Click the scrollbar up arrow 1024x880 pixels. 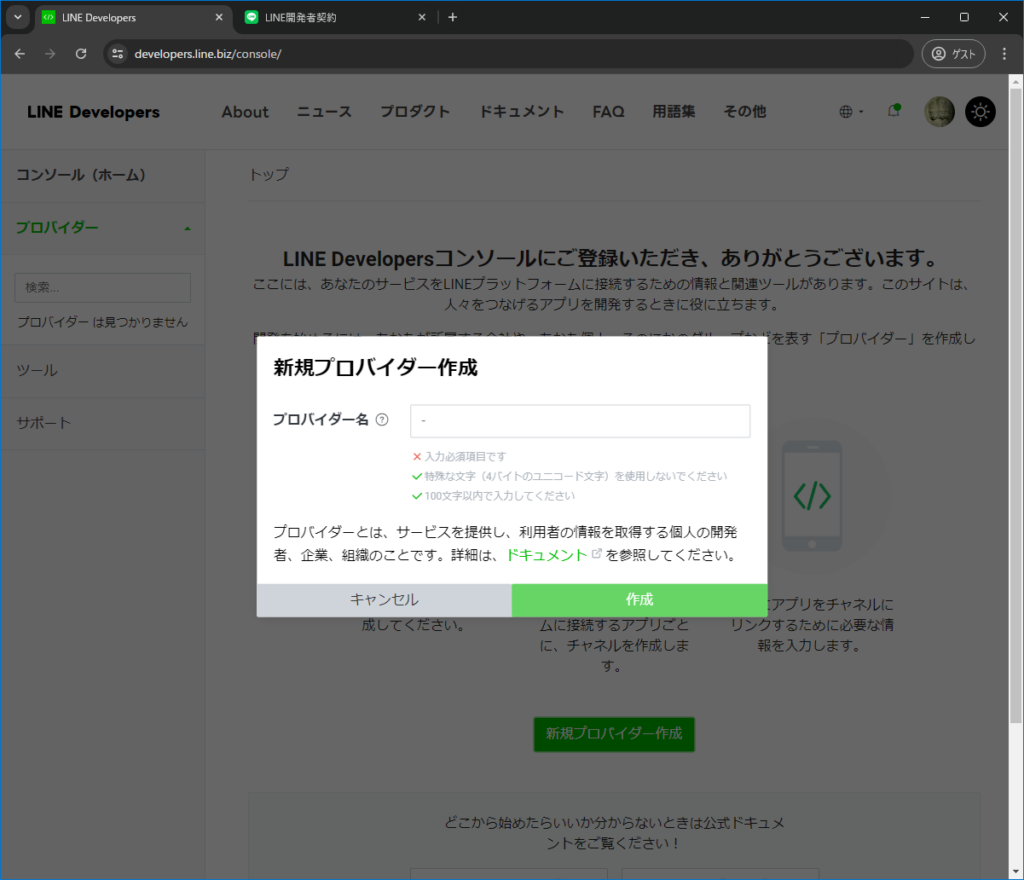pyautogui.click(x=1016, y=81)
